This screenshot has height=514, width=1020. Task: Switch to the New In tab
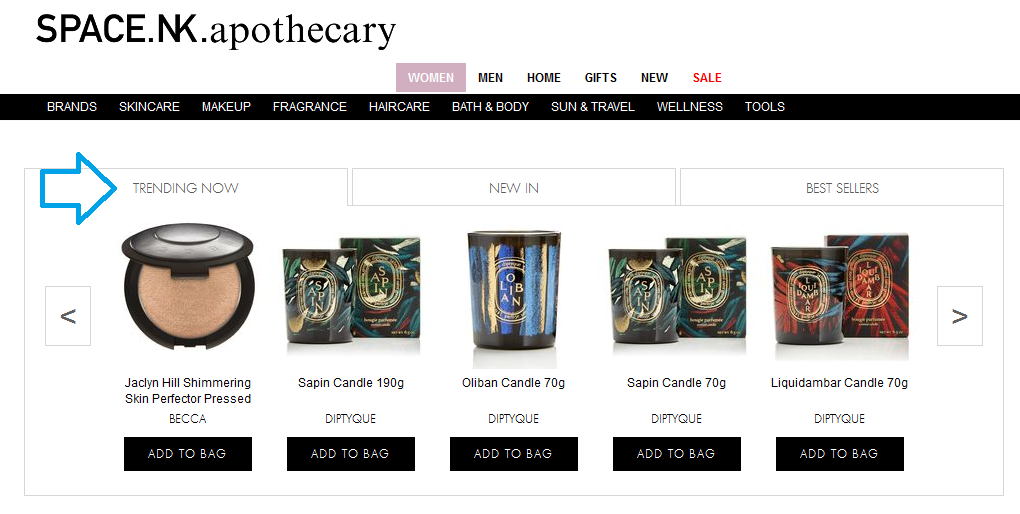[513, 187]
